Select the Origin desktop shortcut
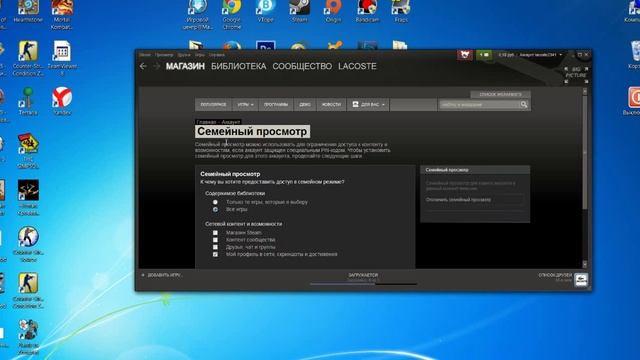Image resolution: width=640 pixels, height=360 pixels. [x=333, y=12]
